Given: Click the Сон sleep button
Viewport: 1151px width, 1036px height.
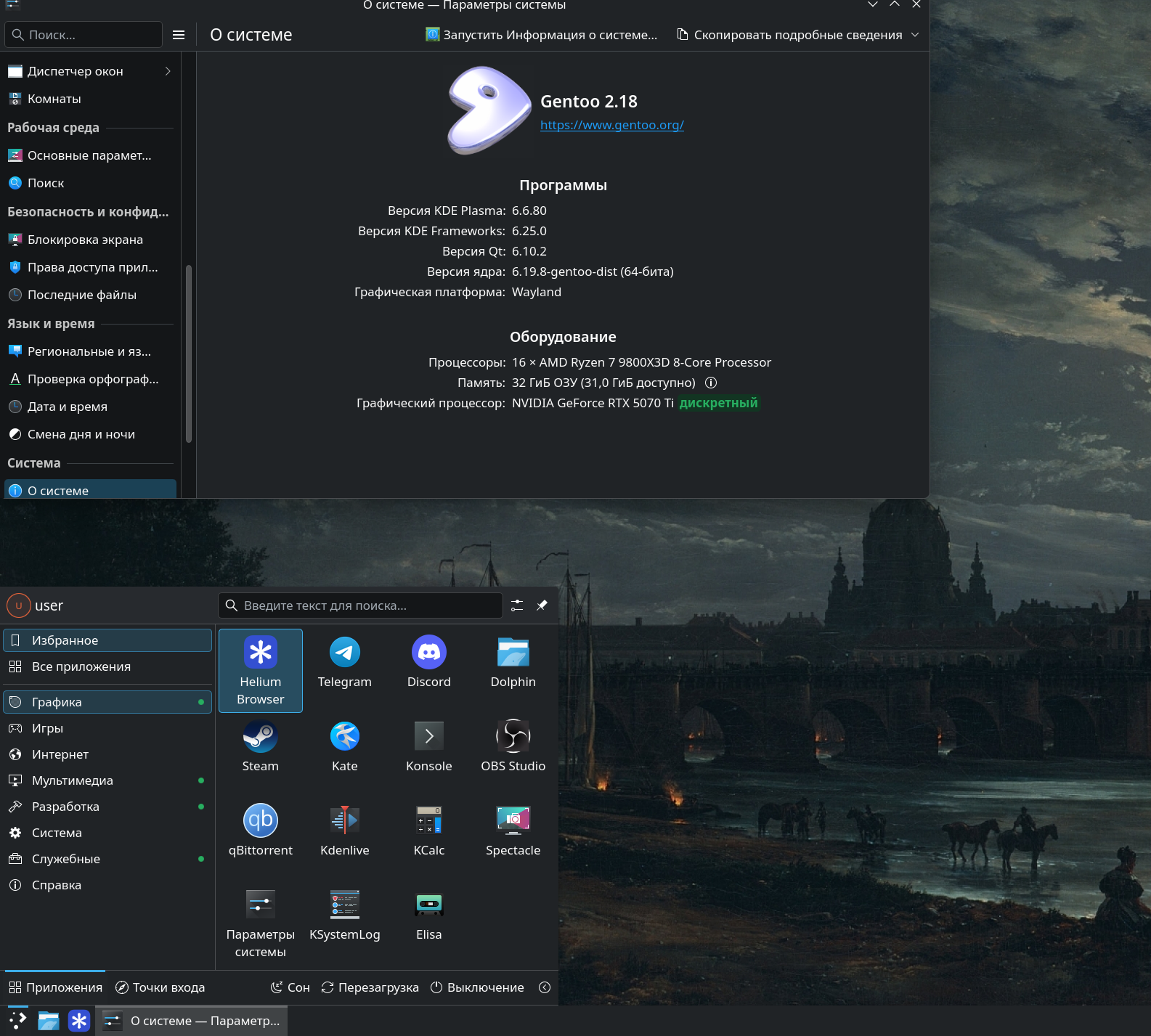Looking at the screenshot, I should [290, 987].
